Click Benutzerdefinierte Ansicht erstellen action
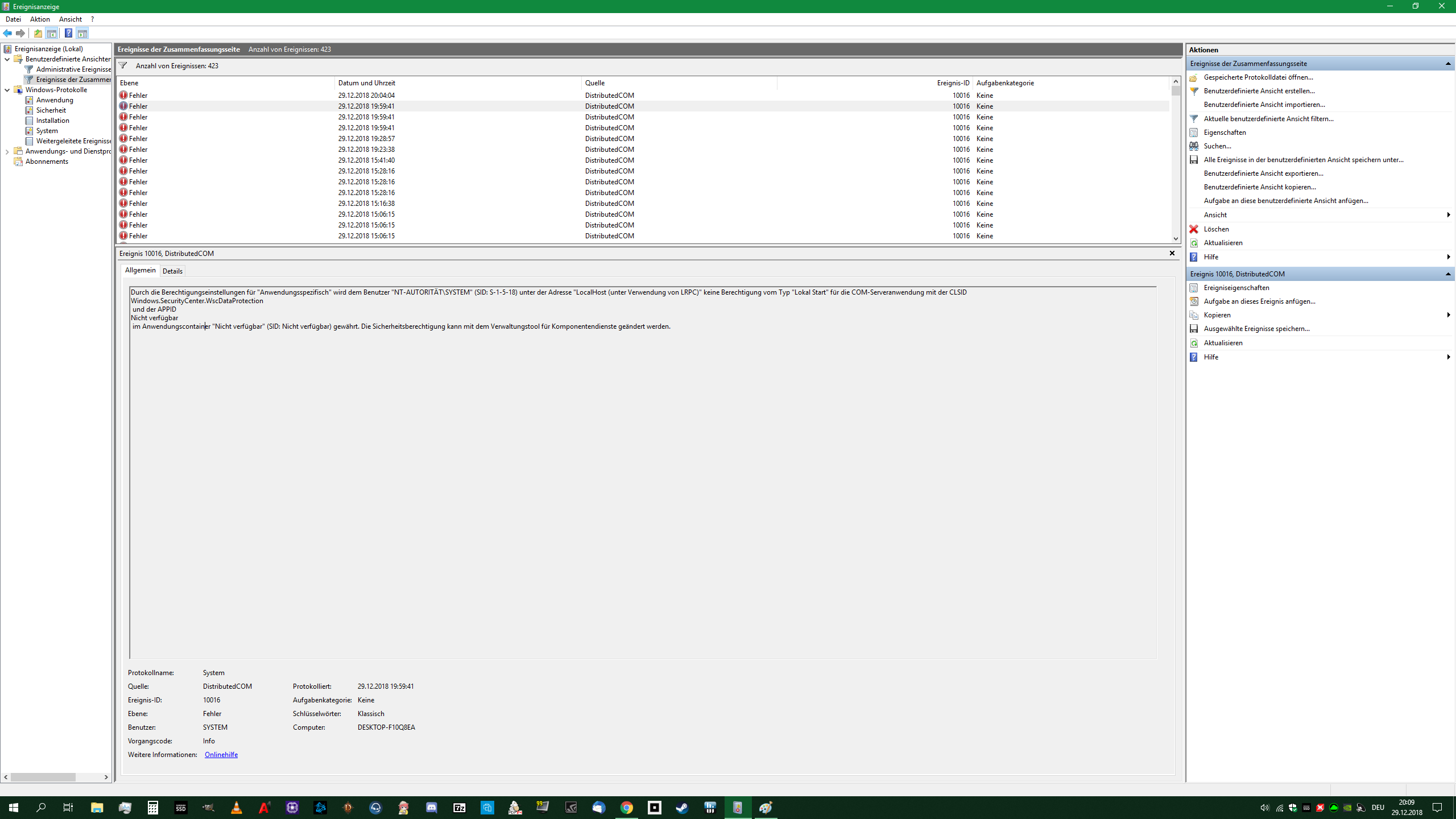 1259,91
